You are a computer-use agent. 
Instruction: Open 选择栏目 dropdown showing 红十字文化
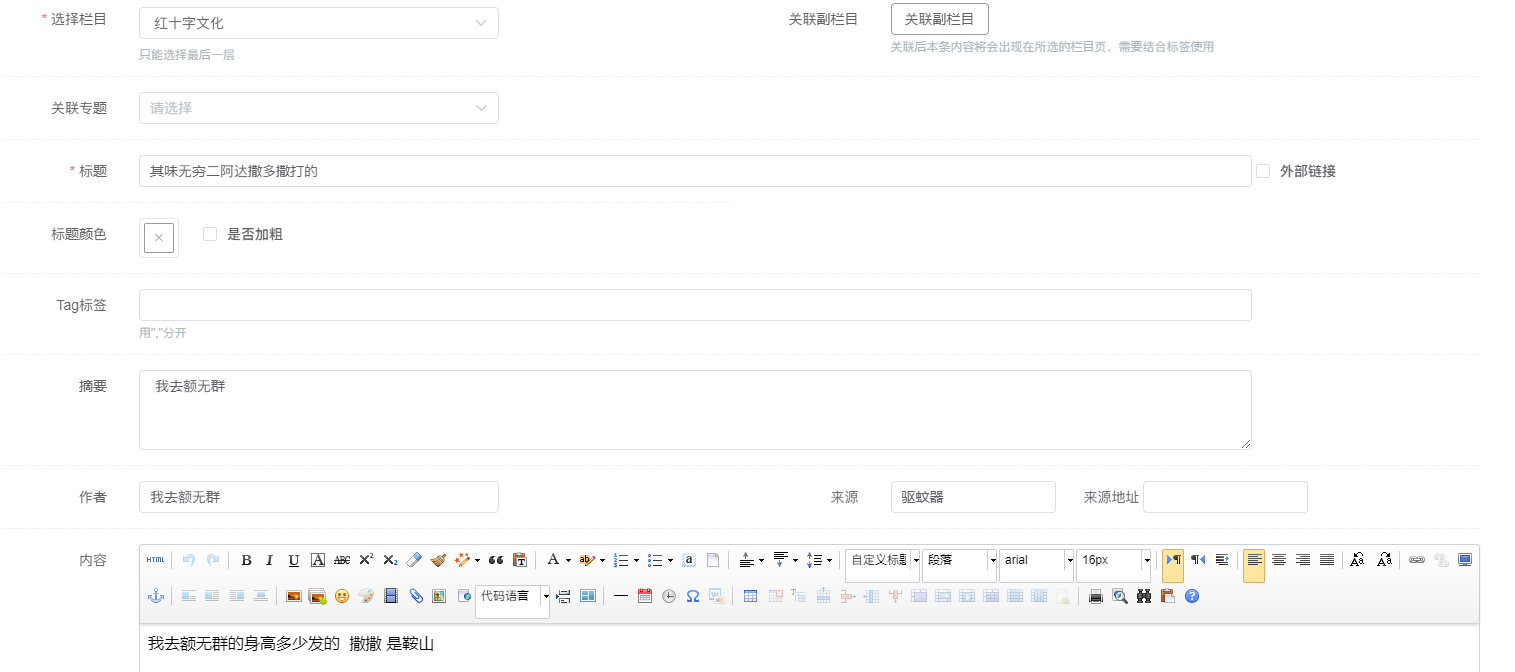tap(319, 23)
